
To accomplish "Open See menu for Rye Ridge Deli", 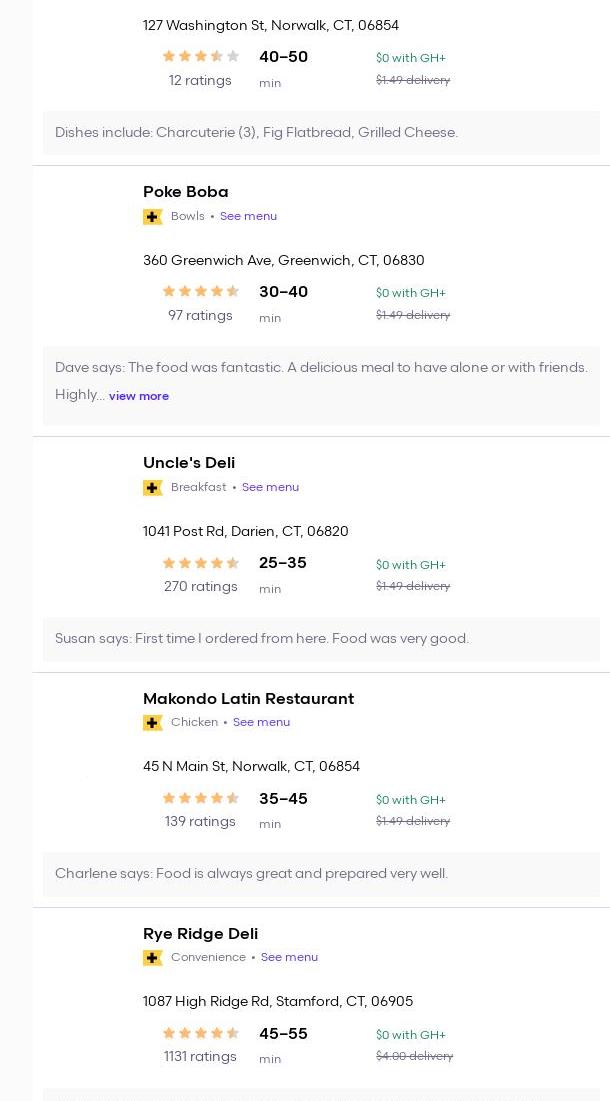I will 289,957.
